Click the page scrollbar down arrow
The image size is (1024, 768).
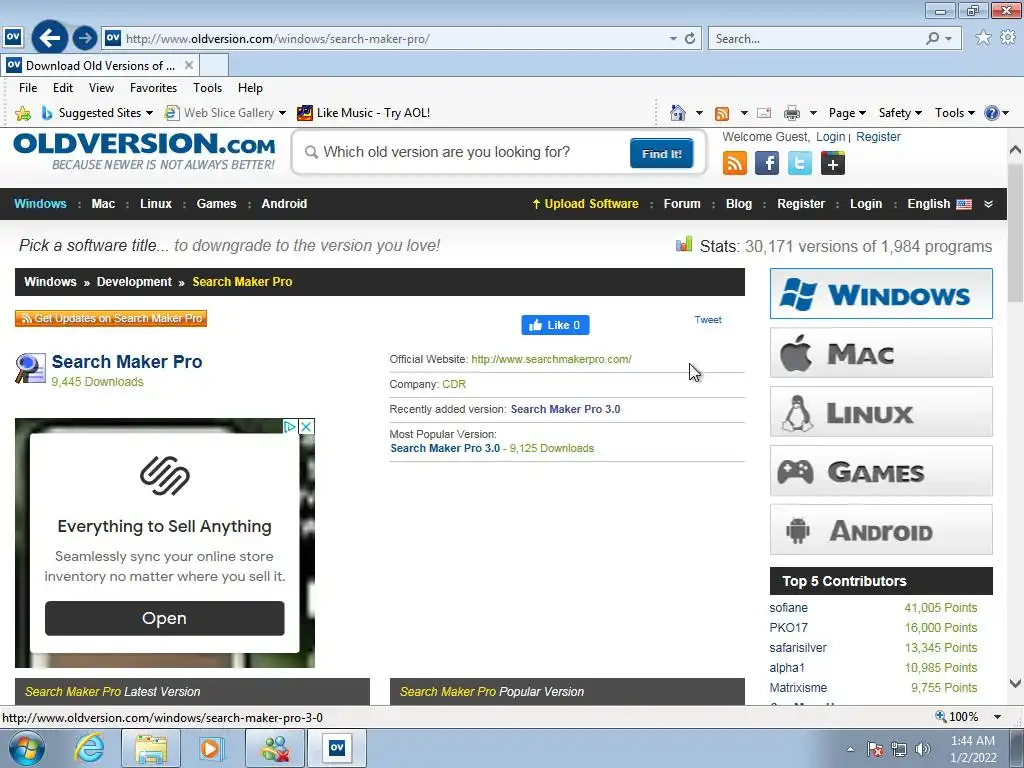tap(1016, 684)
